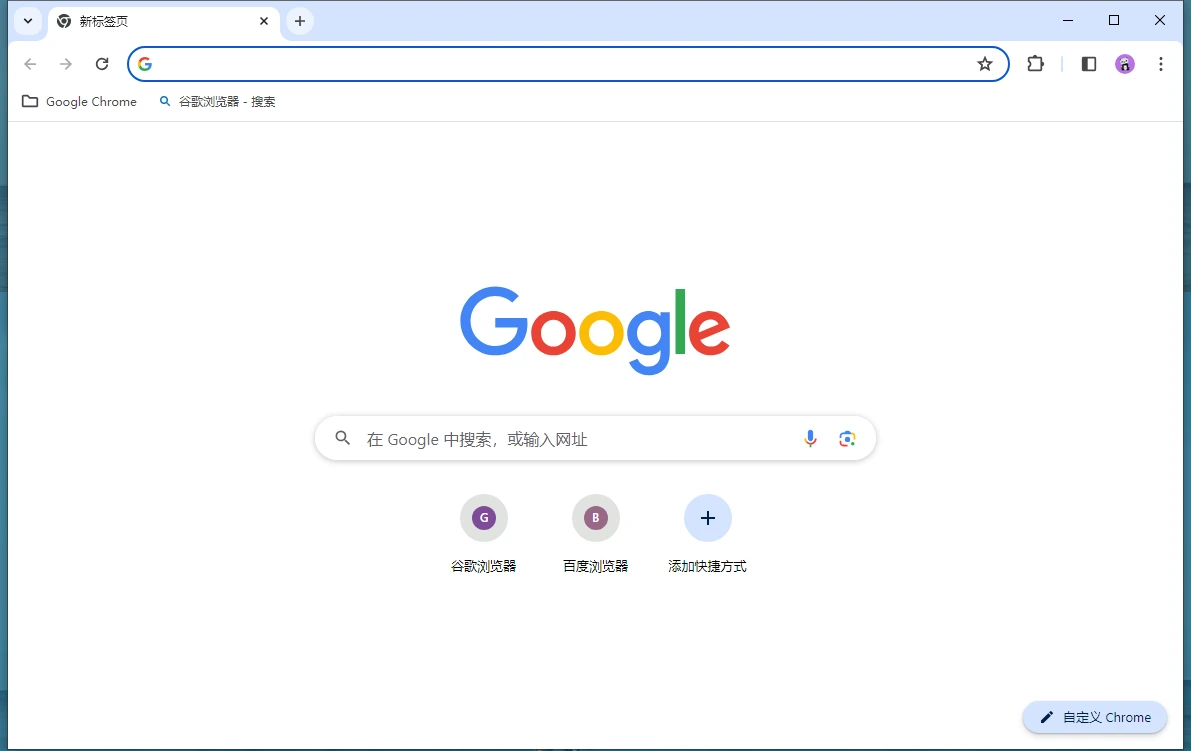This screenshot has height=751, width=1191.
Task: Select the 新标签页 tab
Action: 163,21
